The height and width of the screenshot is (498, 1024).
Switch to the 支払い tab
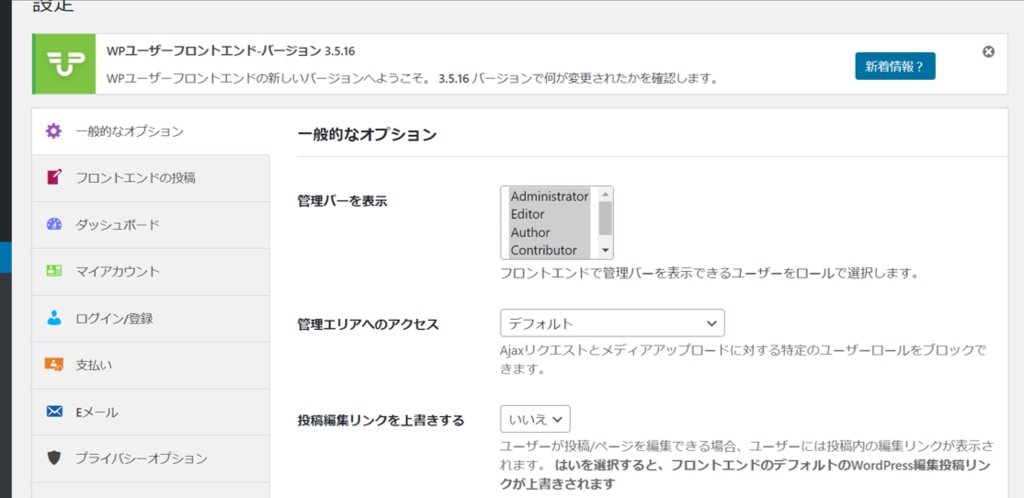(x=151, y=366)
